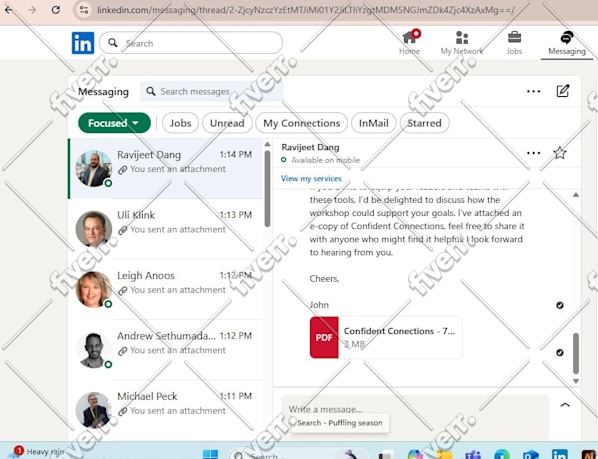This screenshot has height=459, width=598.
Task: Open the Uli Klink conversation
Action: click(166, 229)
